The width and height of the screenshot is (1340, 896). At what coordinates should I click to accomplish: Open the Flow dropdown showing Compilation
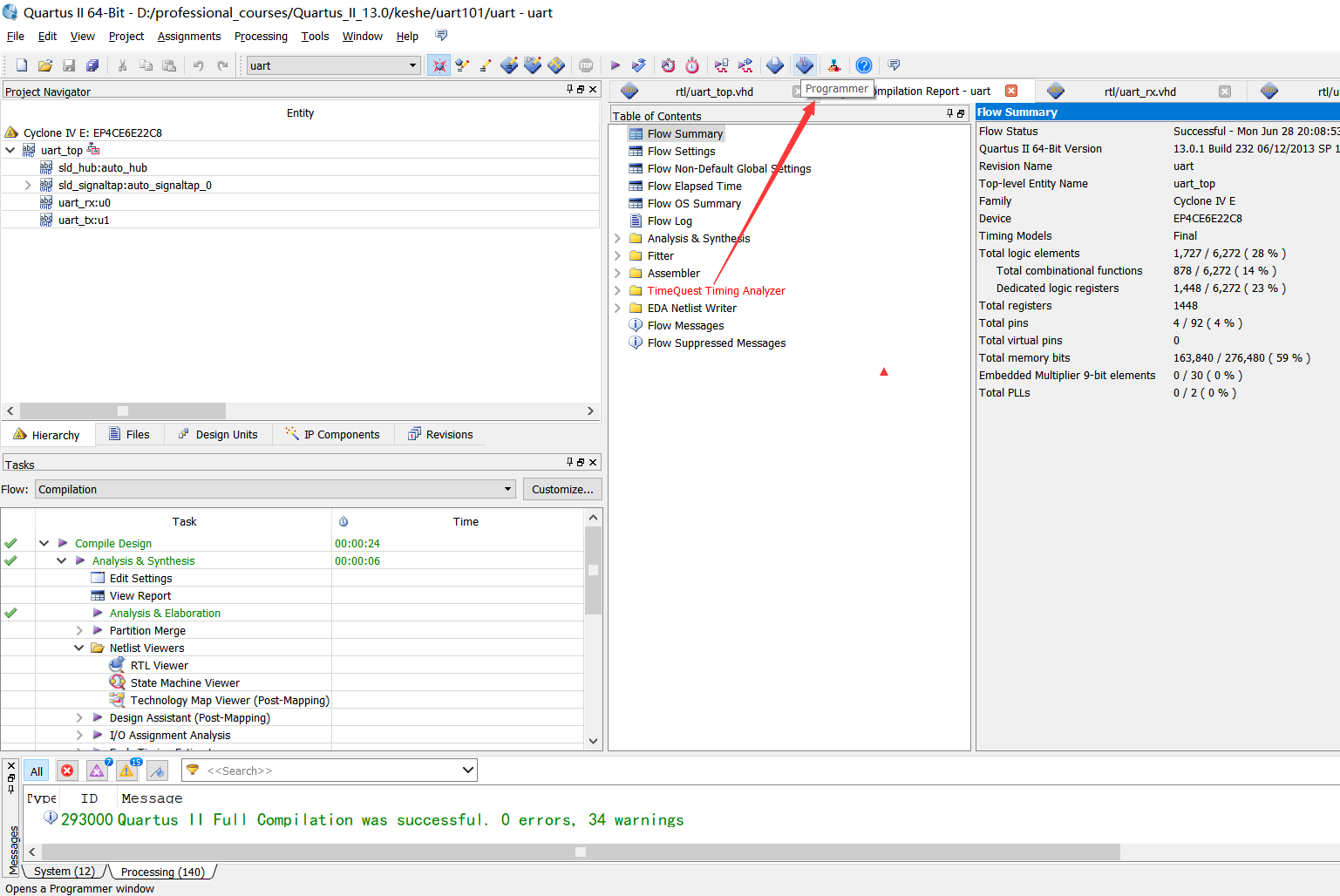(275, 489)
